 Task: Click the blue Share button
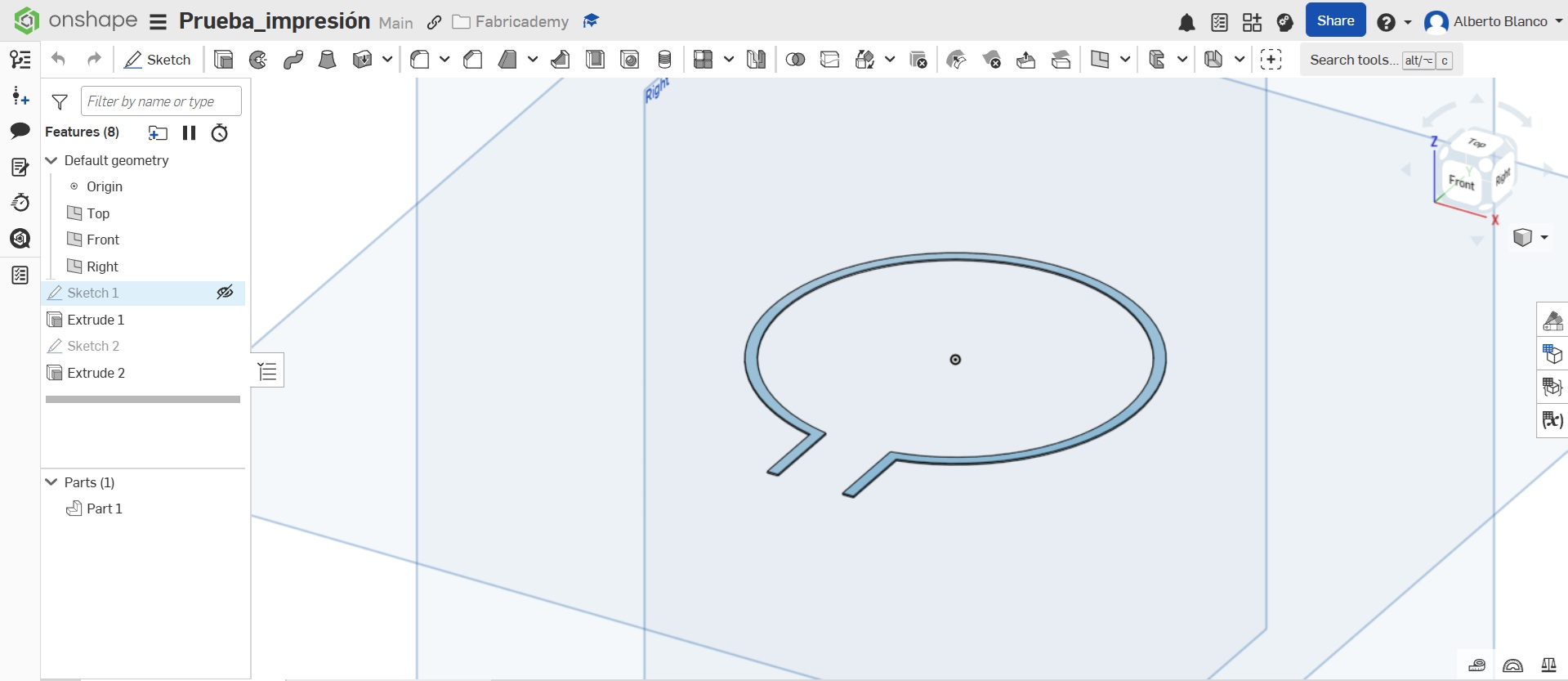pyautogui.click(x=1335, y=21)
